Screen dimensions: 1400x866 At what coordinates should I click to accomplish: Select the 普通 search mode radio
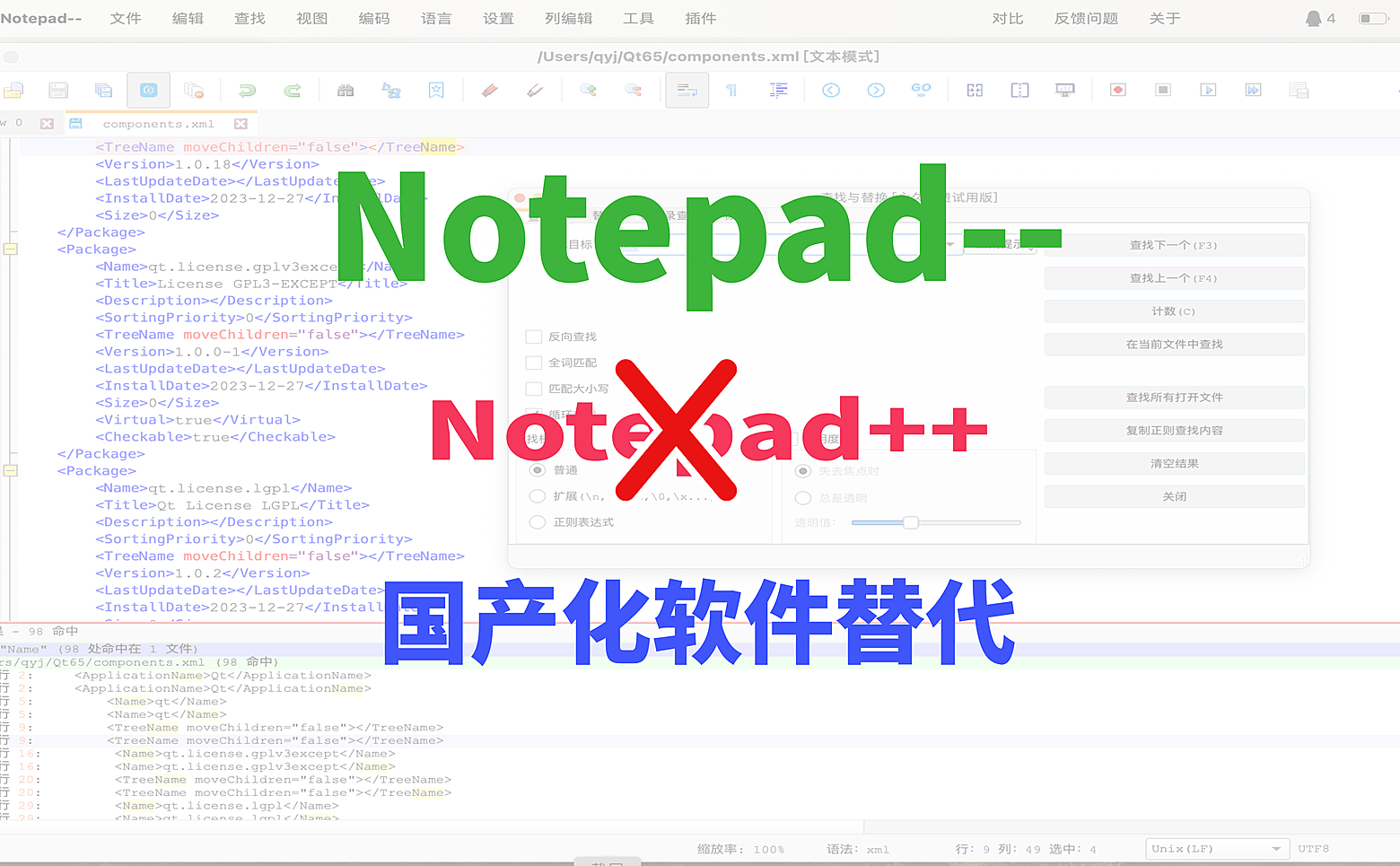[x=538, y=470]
